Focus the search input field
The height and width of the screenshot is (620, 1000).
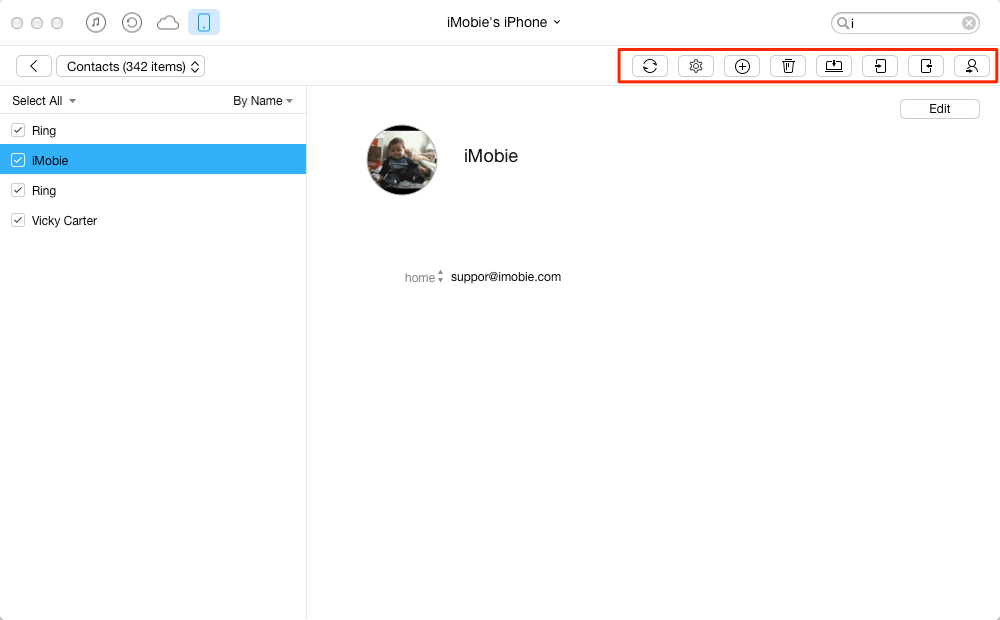pos(905,23)
